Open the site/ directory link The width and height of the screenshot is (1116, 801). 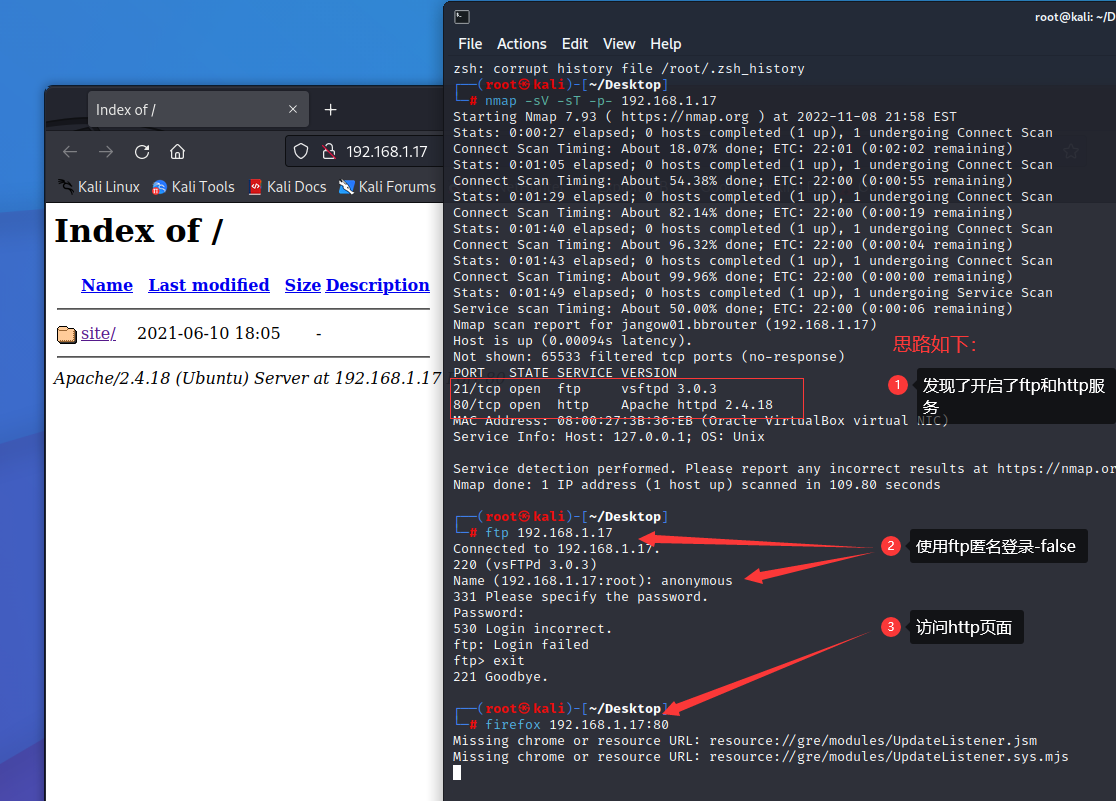(x=98, y=333)
